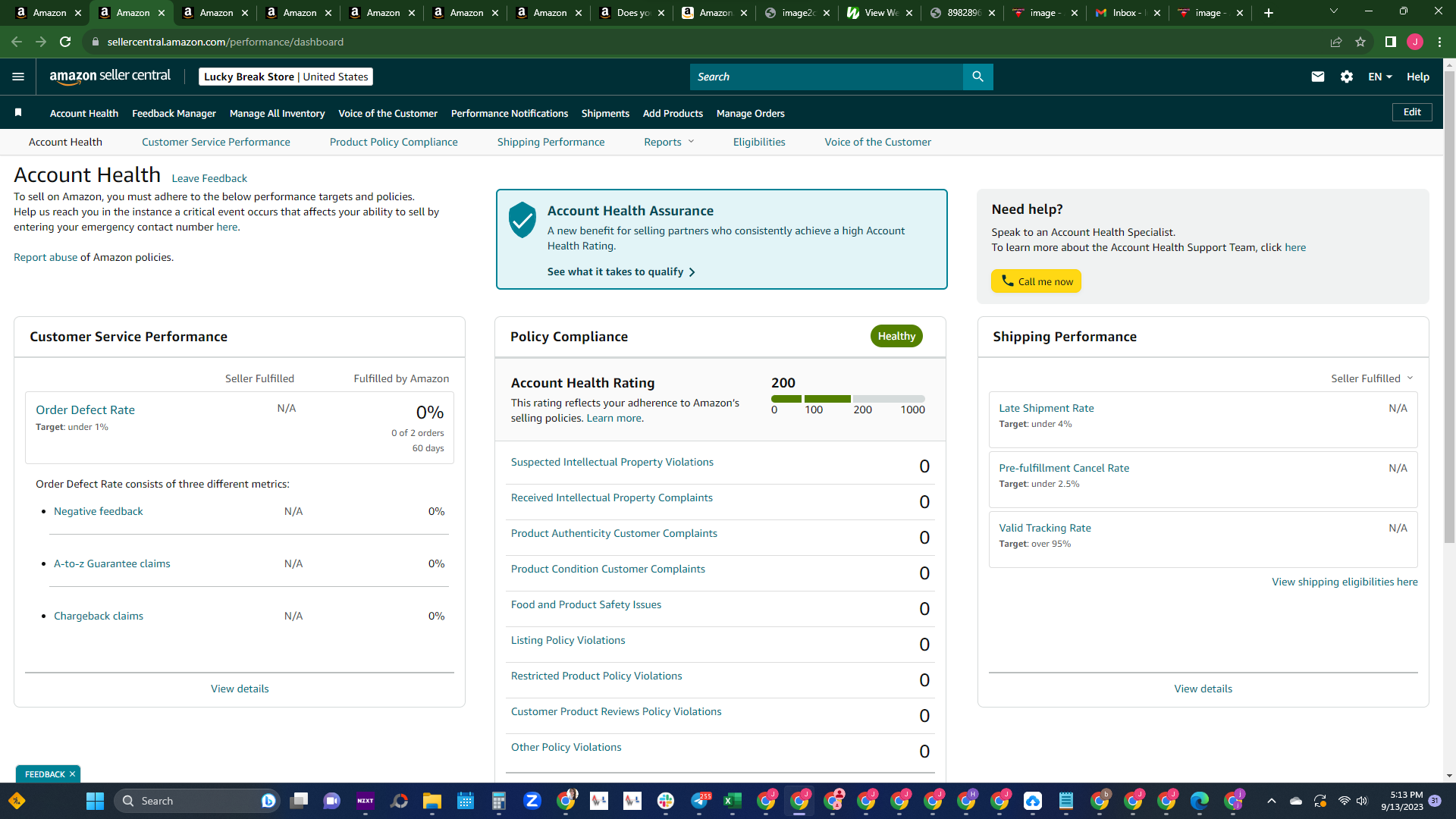Launch Zoom from the taskbar

pyautogui.click(x=532, y=801)
